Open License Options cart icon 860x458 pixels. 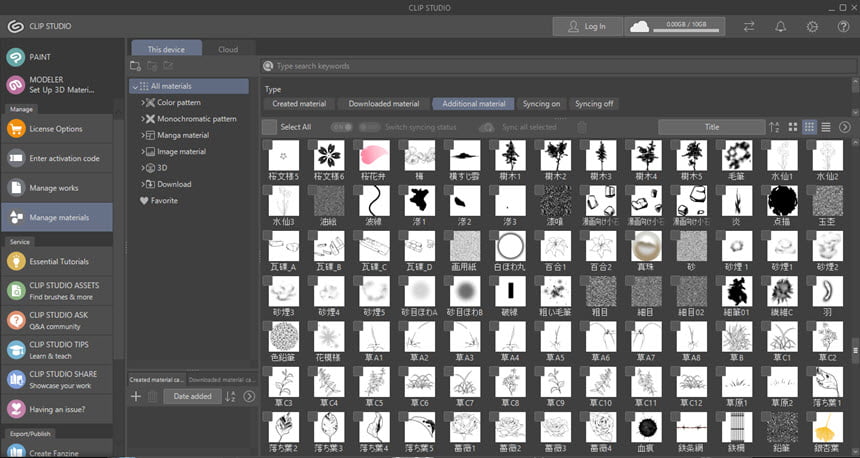click(16, 129)
